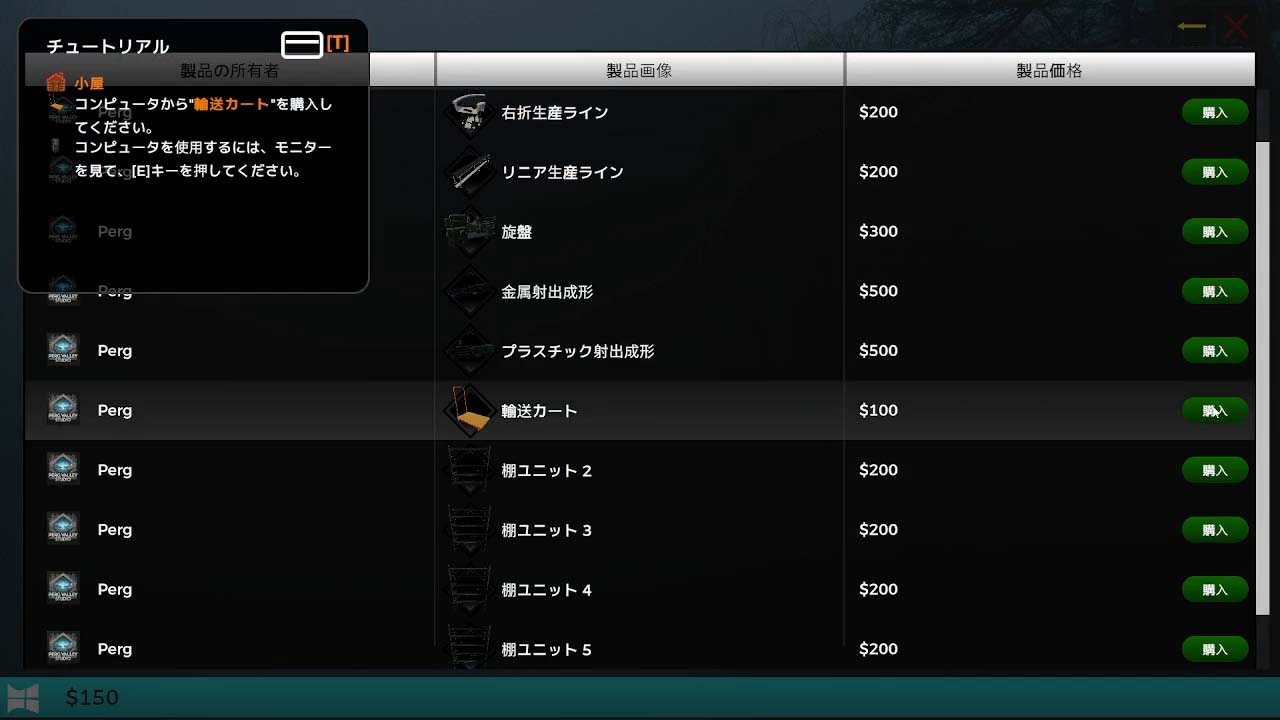Close the shop window with red X
The width and height of the screenshot is (1280, 720).
1237,27
